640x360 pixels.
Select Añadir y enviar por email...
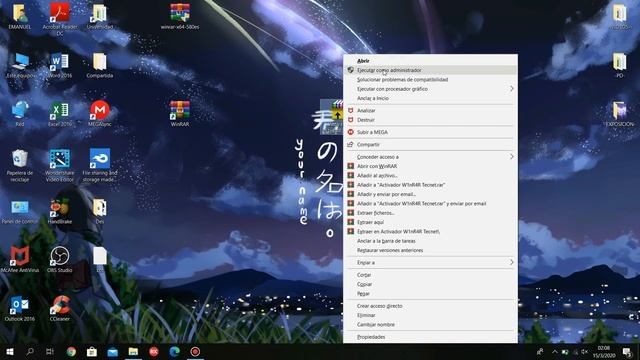point(431,194)
